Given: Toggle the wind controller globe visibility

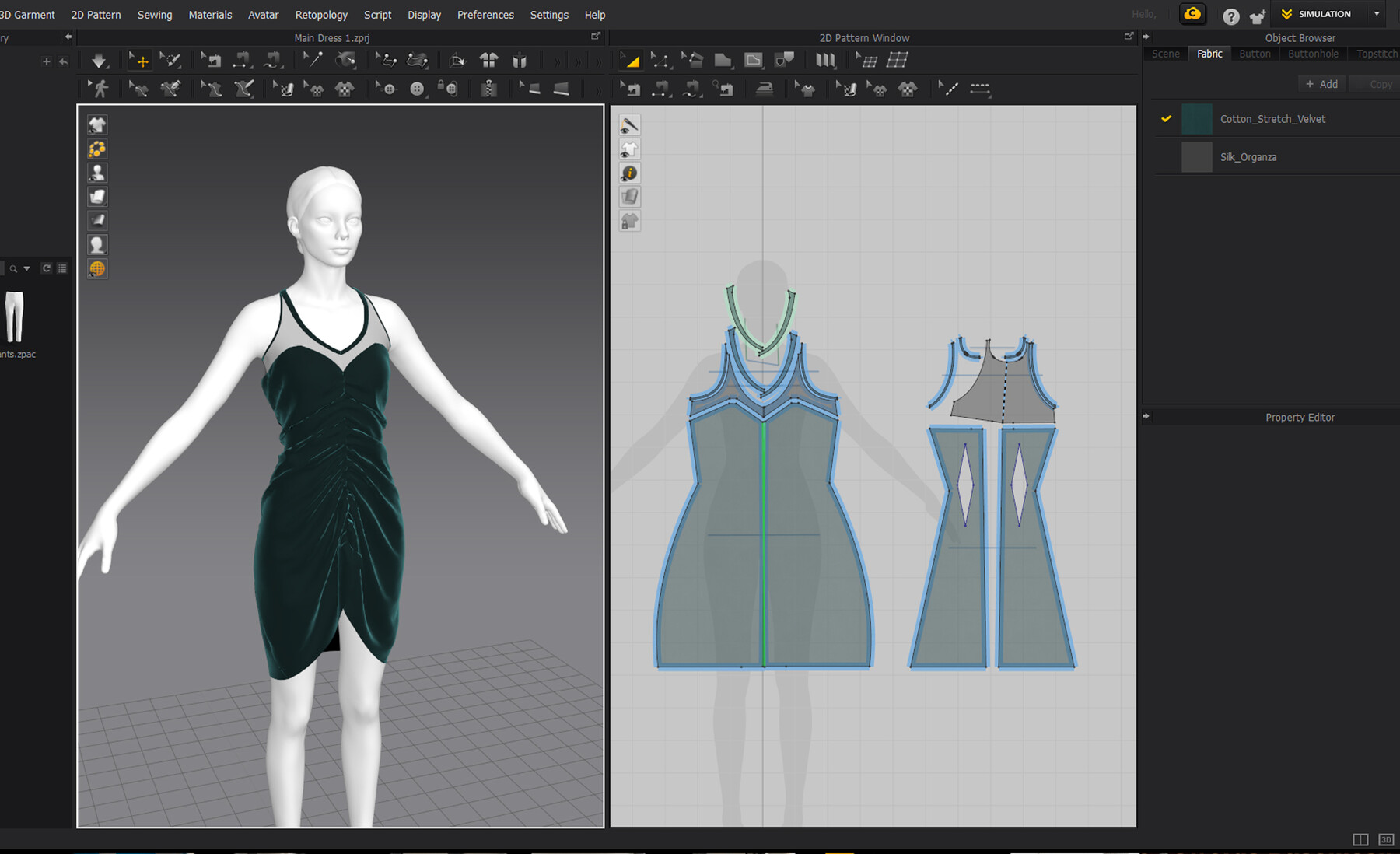Looking at the screenshot, I should 97,268.
